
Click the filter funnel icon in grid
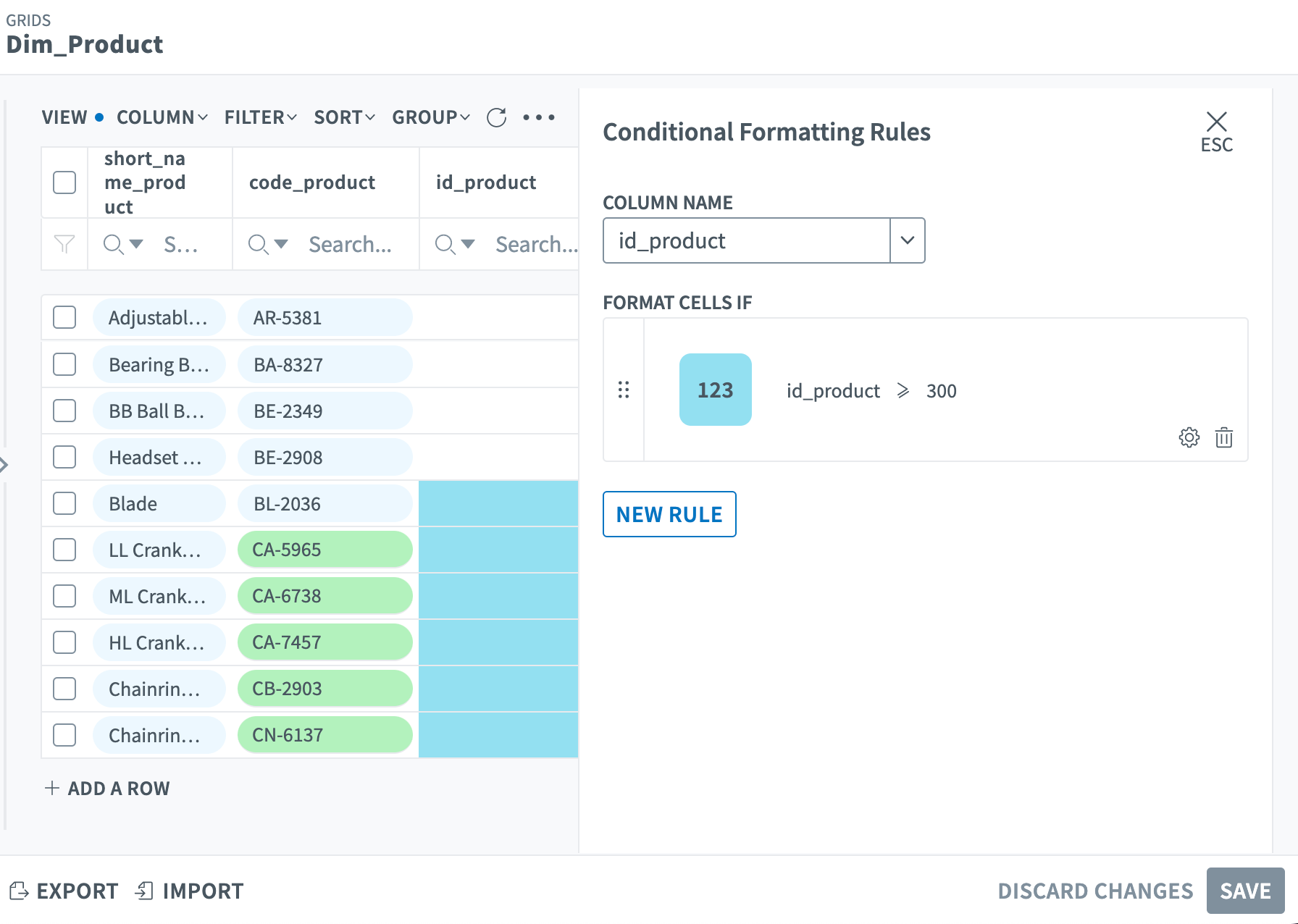[64, 245]
